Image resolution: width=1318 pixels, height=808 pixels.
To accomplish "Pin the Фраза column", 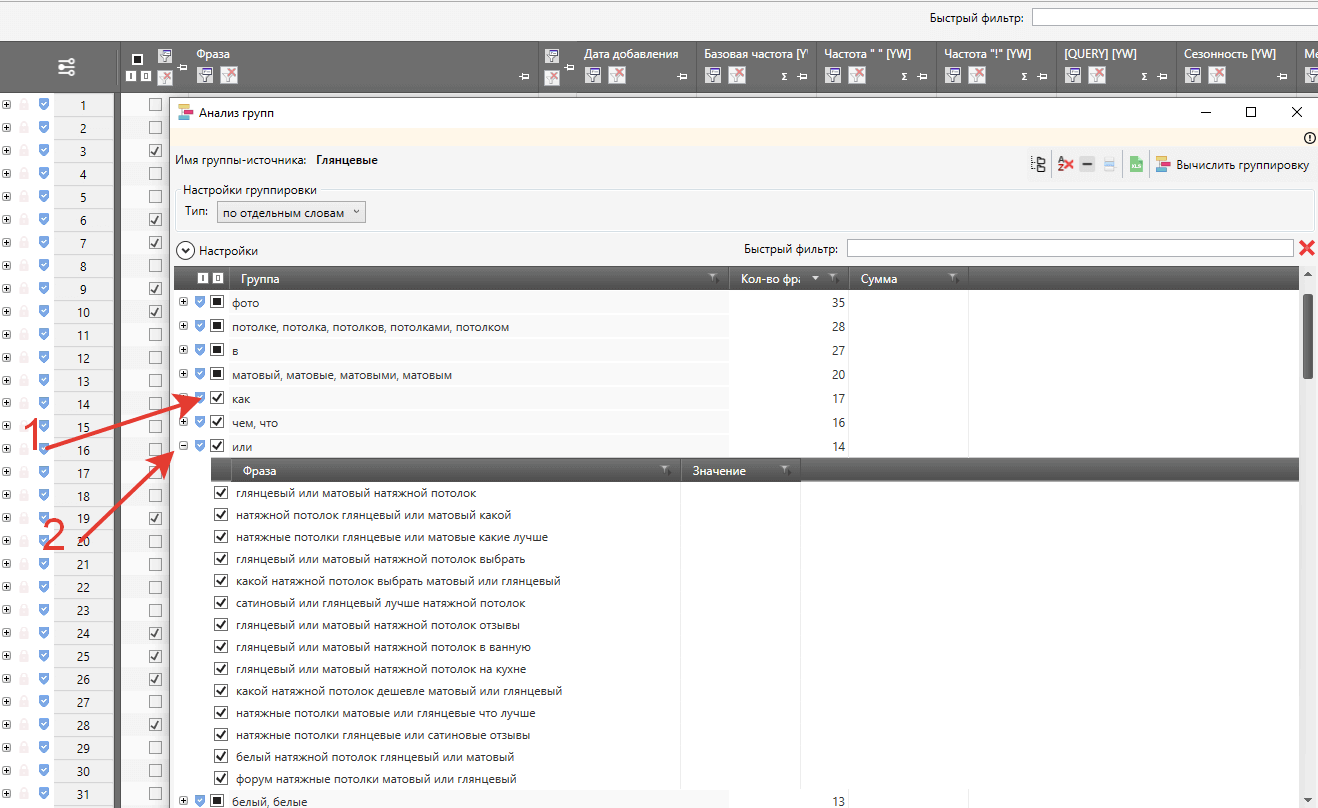I will tap(524, 77).
